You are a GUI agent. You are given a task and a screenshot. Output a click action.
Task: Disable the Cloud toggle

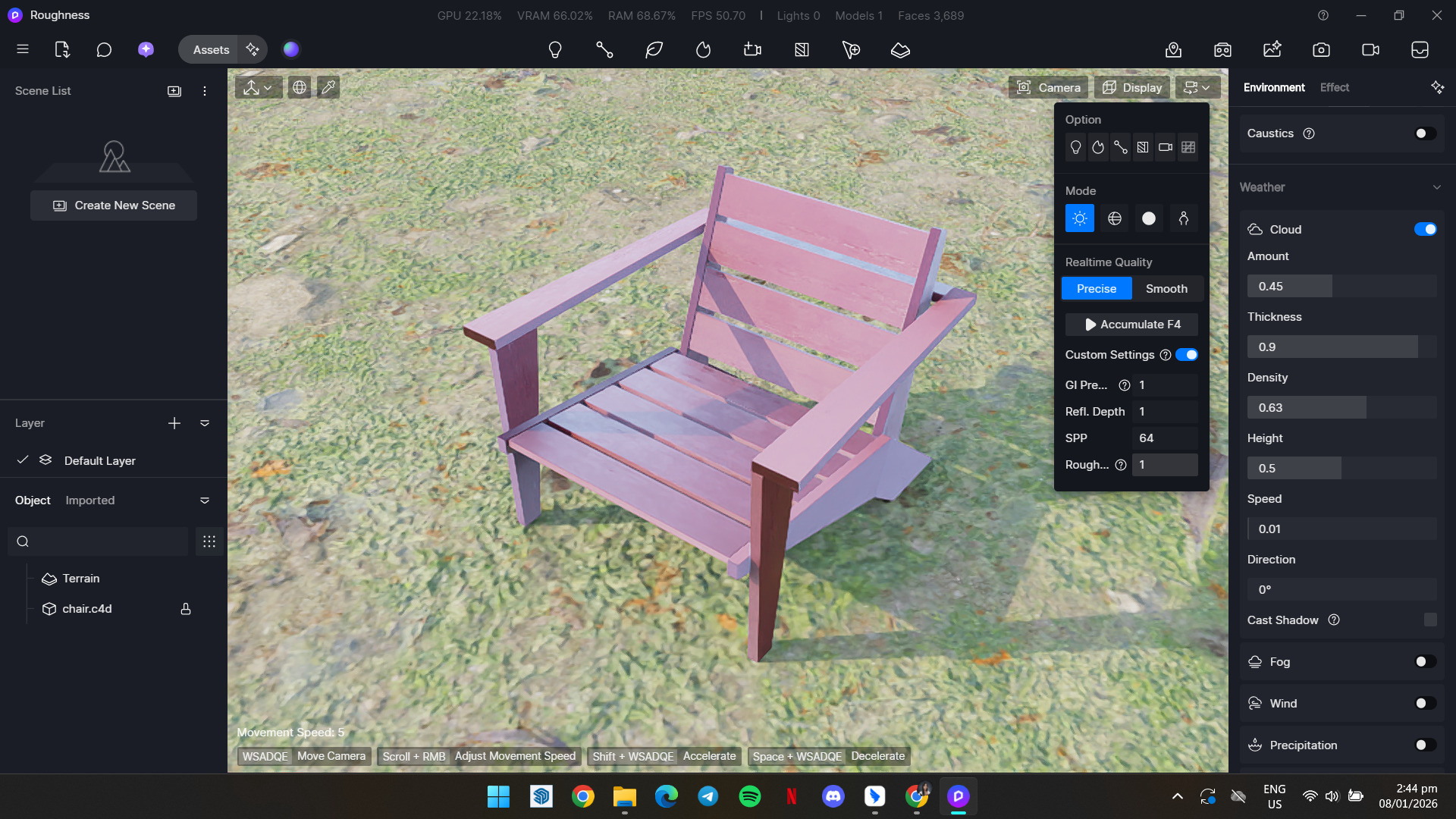coord(1425,230)
